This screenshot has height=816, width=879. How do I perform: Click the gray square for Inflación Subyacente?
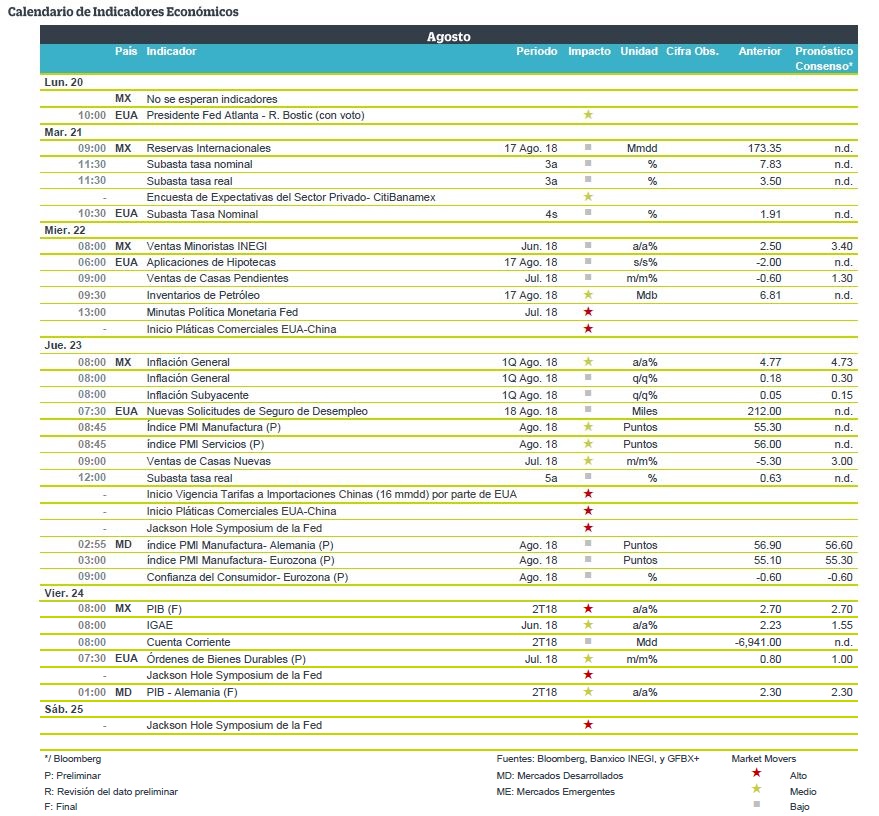click(x=588, y=394)
